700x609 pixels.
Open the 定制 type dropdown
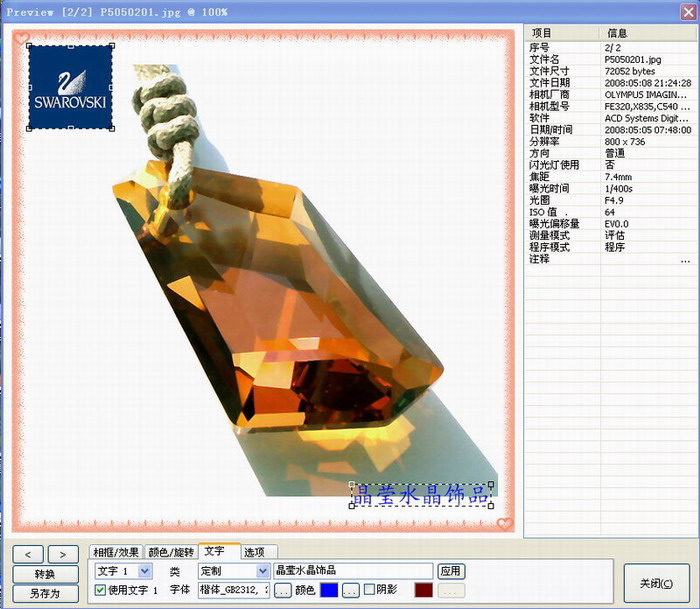263,571
